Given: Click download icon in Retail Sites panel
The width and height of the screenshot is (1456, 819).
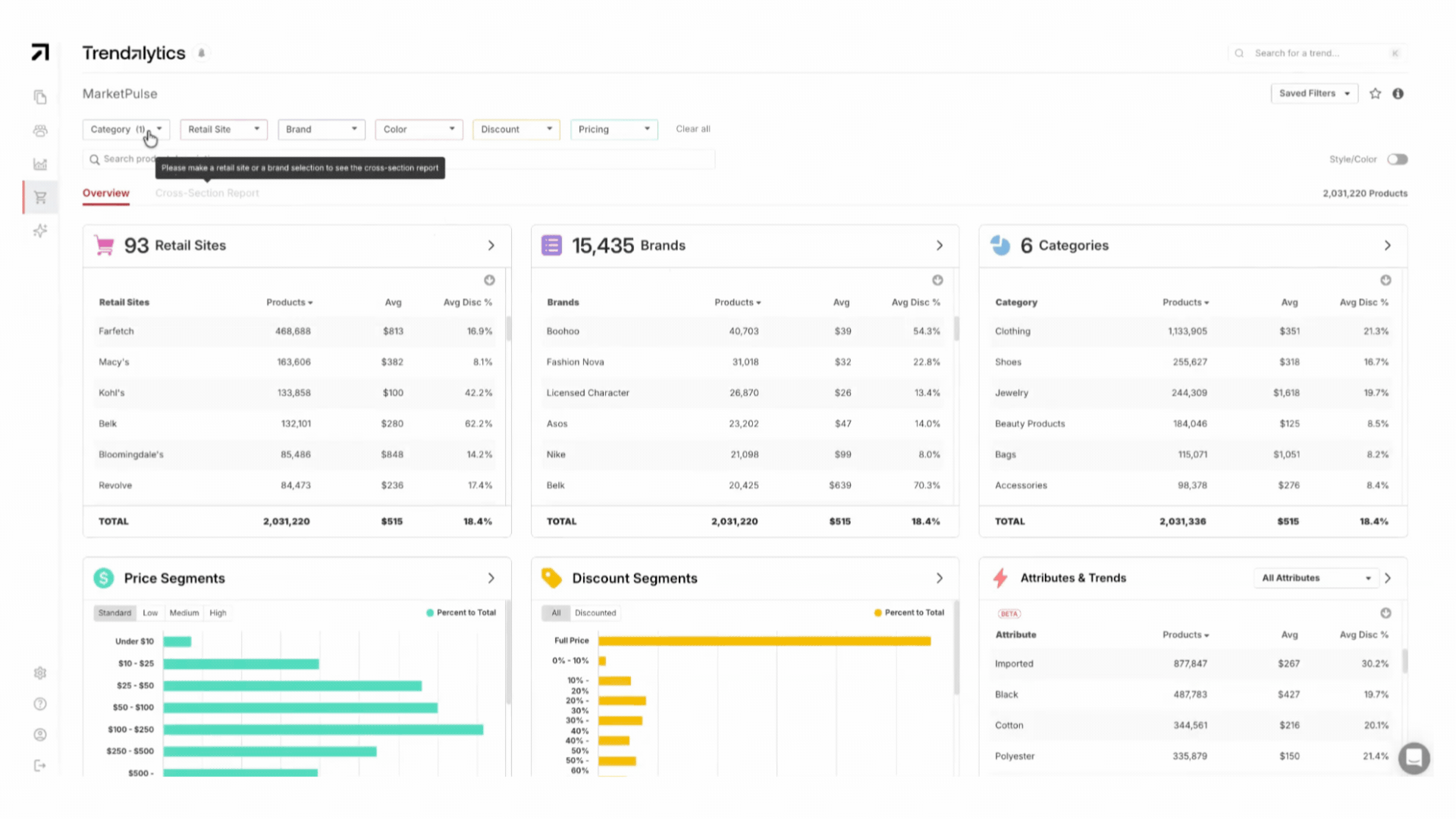Looking at the screenshot, I should tap(489, 280).
